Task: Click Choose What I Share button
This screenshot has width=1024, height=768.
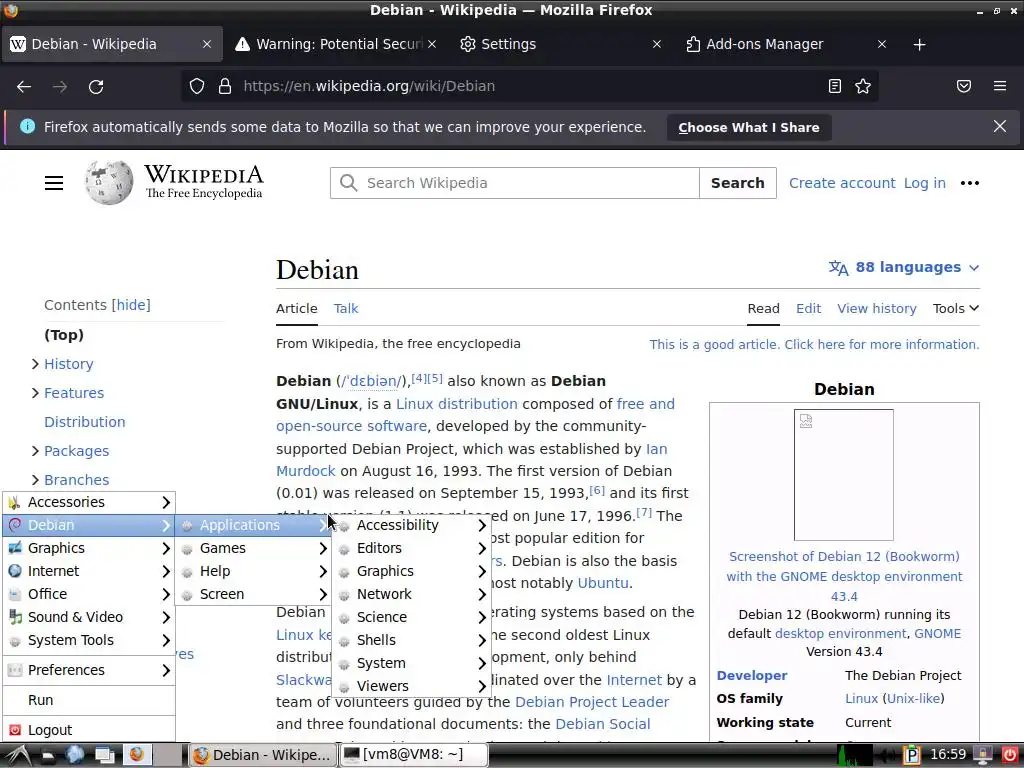Action: pyautogui.click(x=748, y=127)
